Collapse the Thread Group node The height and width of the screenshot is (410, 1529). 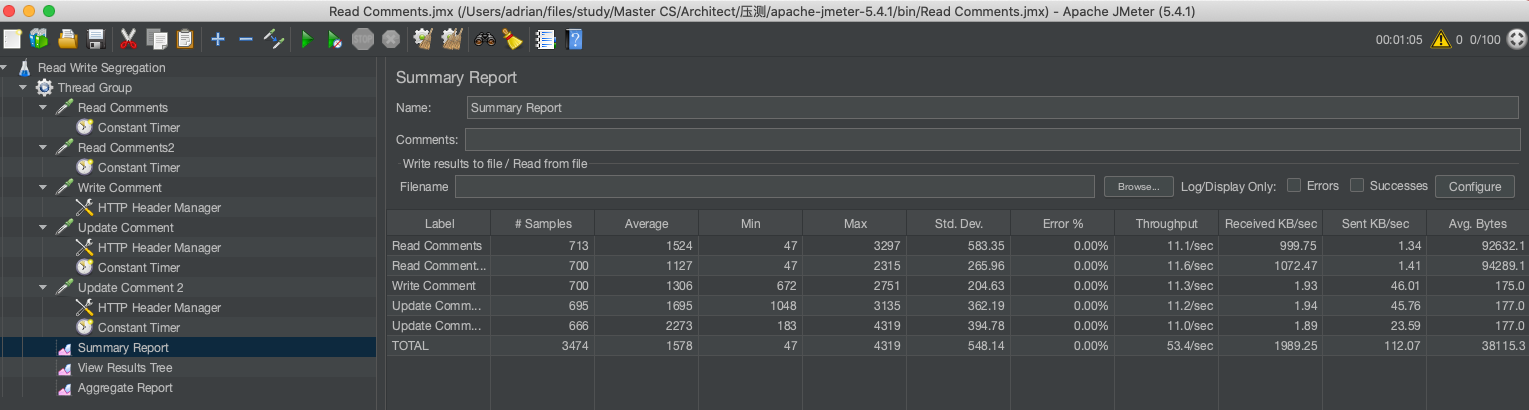(22, 88)
